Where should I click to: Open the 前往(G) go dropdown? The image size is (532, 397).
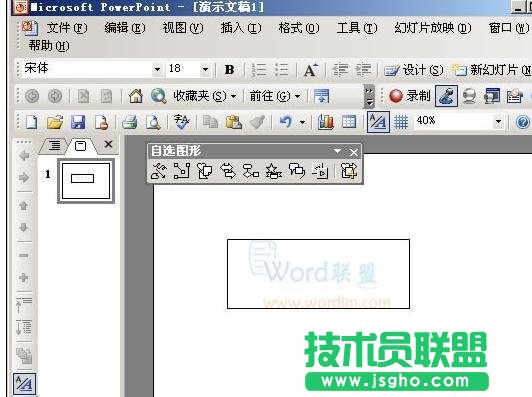275,96
